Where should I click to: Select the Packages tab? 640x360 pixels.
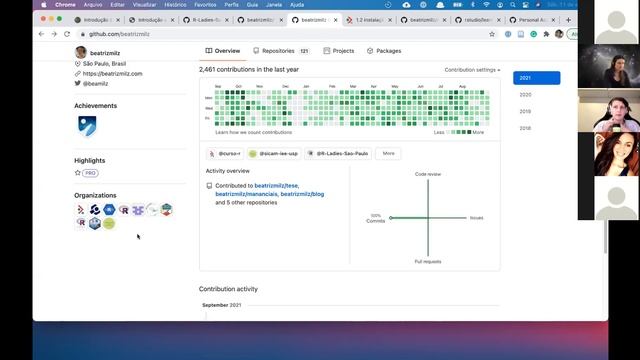pyautogui.click(x=384, y=51)
